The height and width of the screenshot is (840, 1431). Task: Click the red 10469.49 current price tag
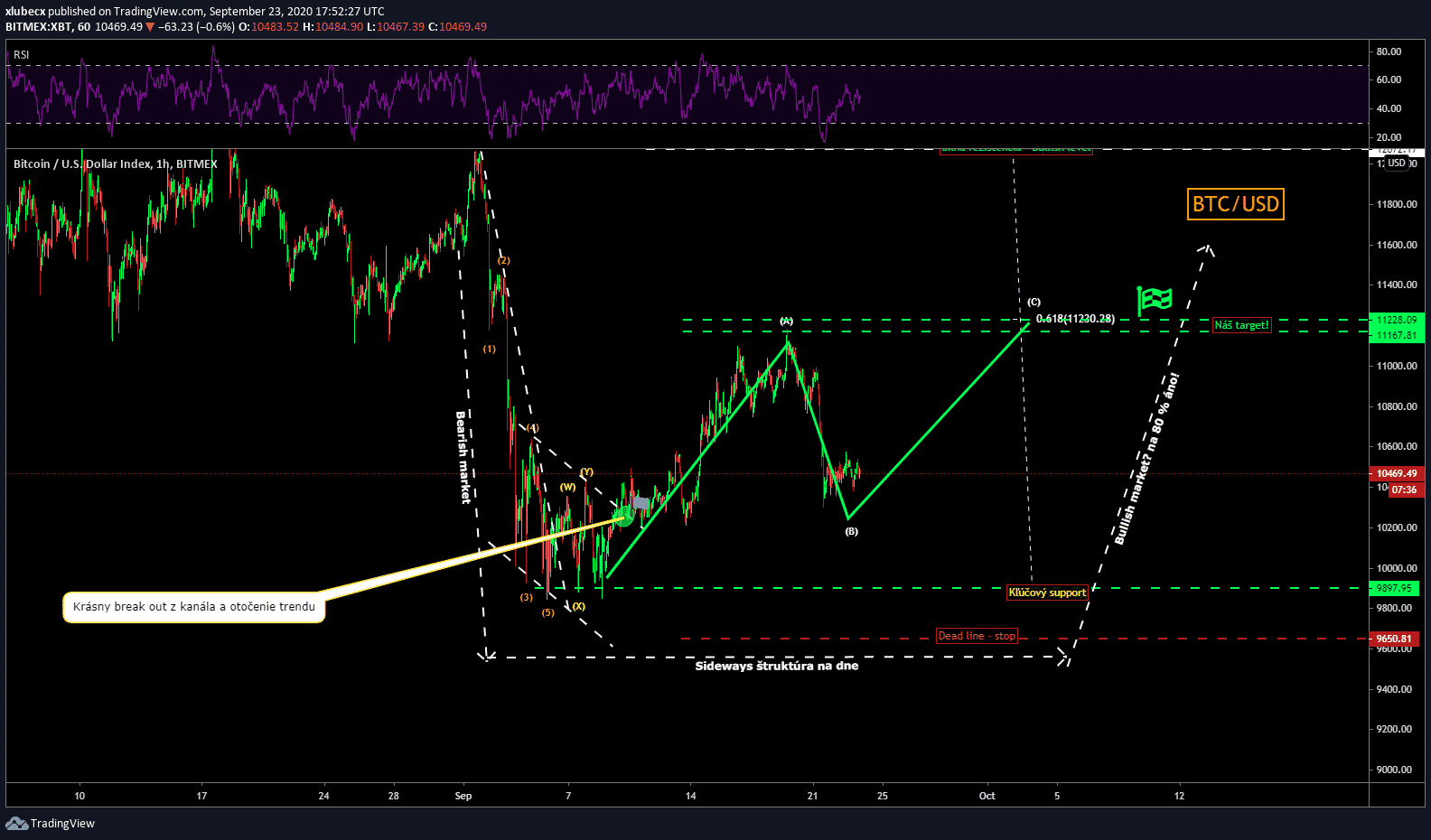click(1396, 473)
